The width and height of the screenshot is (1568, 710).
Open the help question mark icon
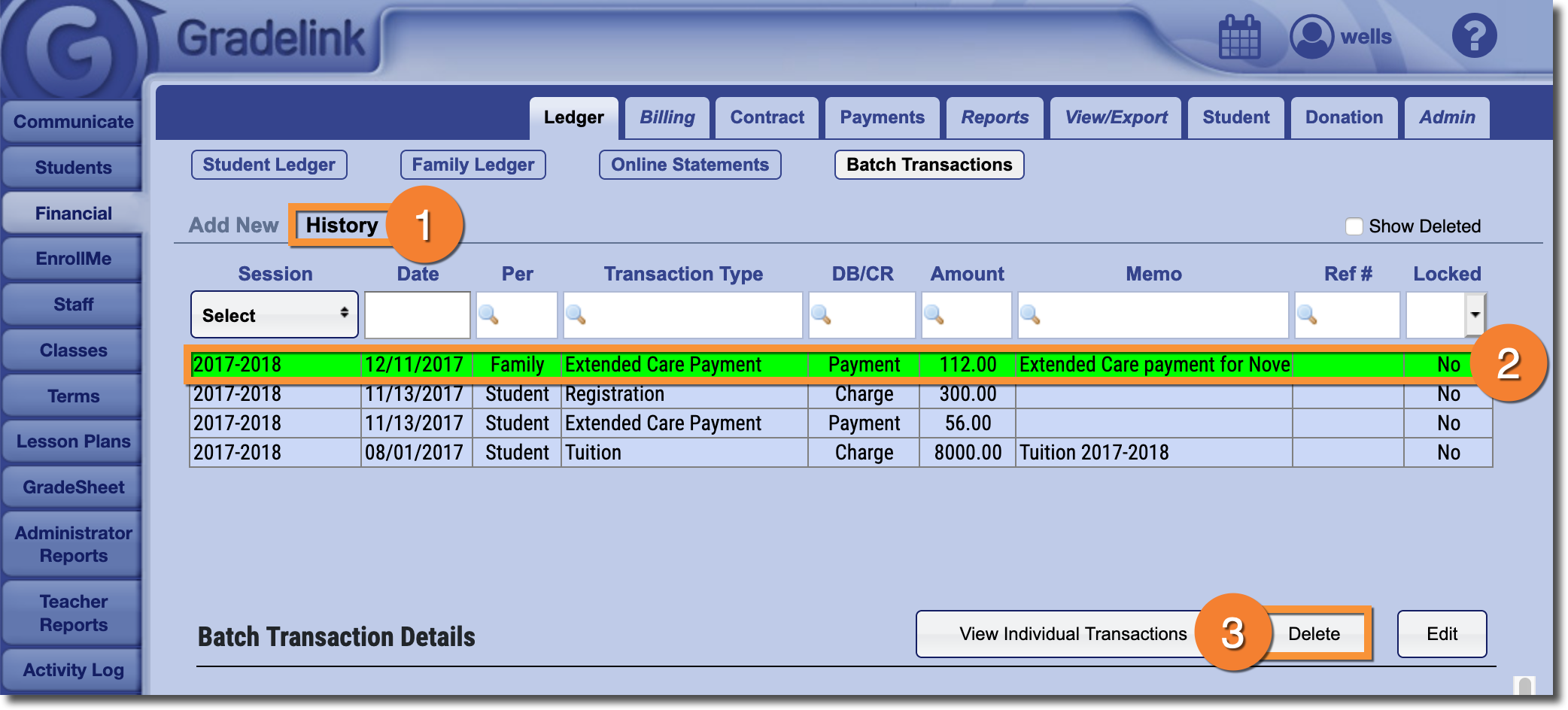point(1473,36)
